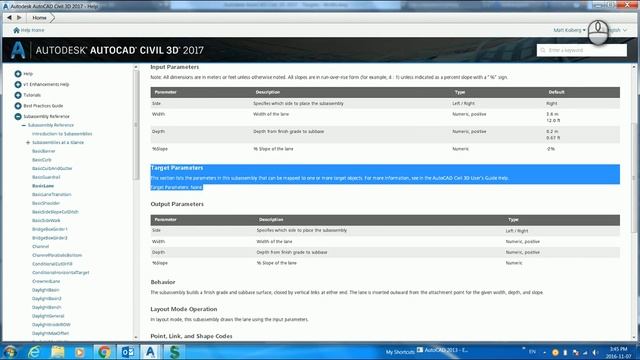Screen dimensions: 640x360
Task: Open green S application on taskbar
Action: click(x=174, y=352)
